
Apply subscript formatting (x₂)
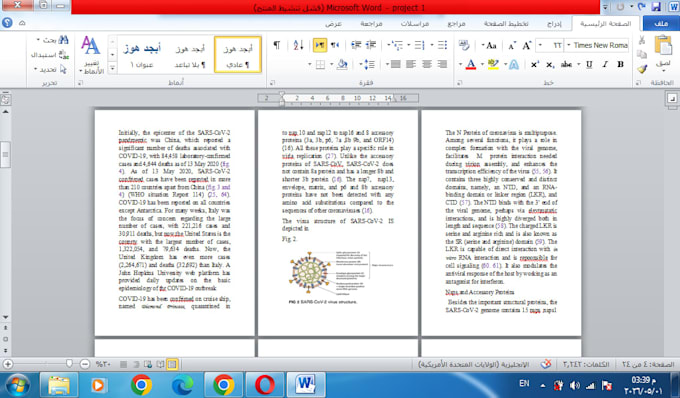point(550,65)
